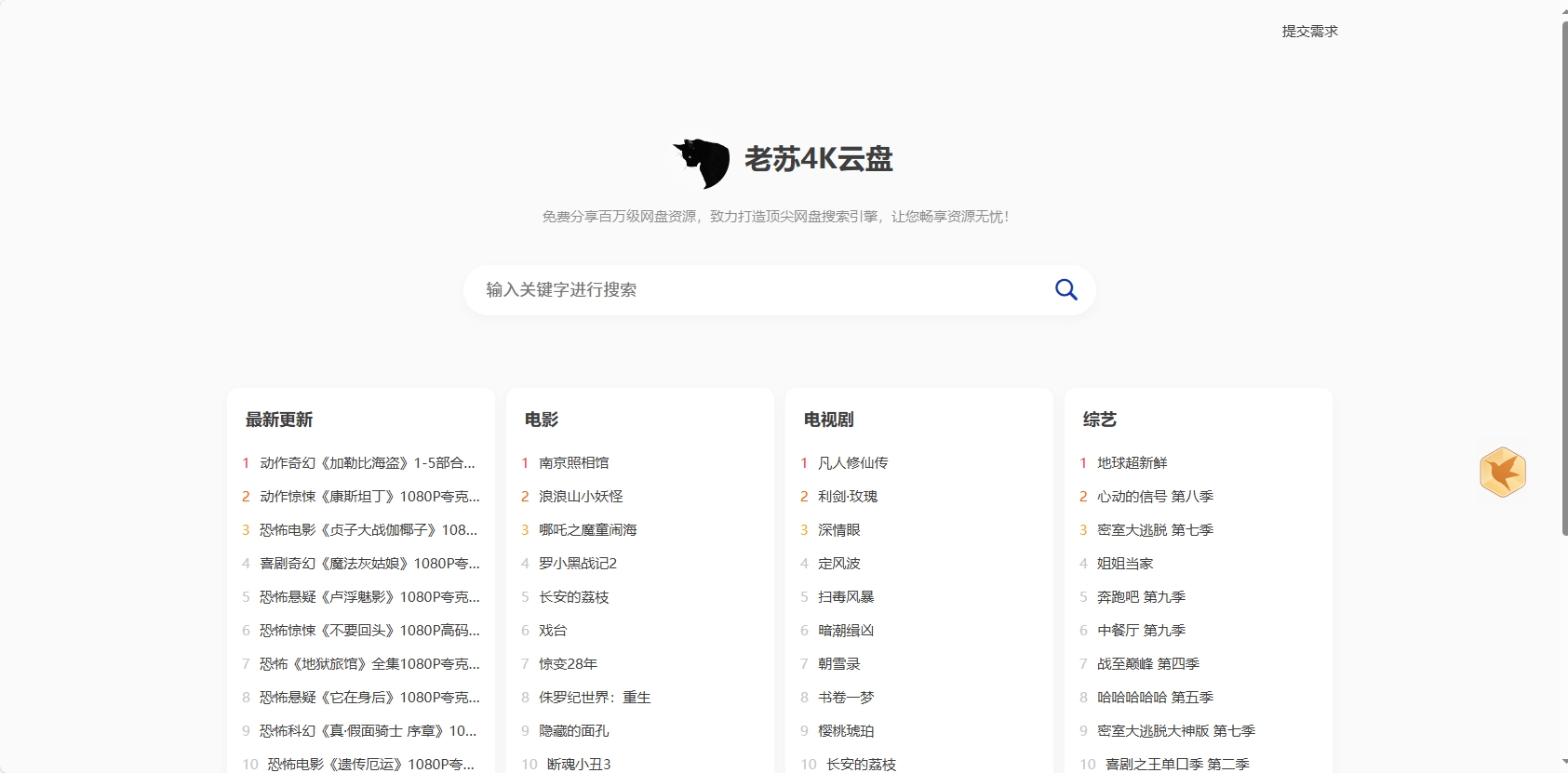The width and height of the screenshot is (1568, 773).
Task: Open 恐怖科幻《真·假面骑士 序章》 entry
Action: click(369, 730)
